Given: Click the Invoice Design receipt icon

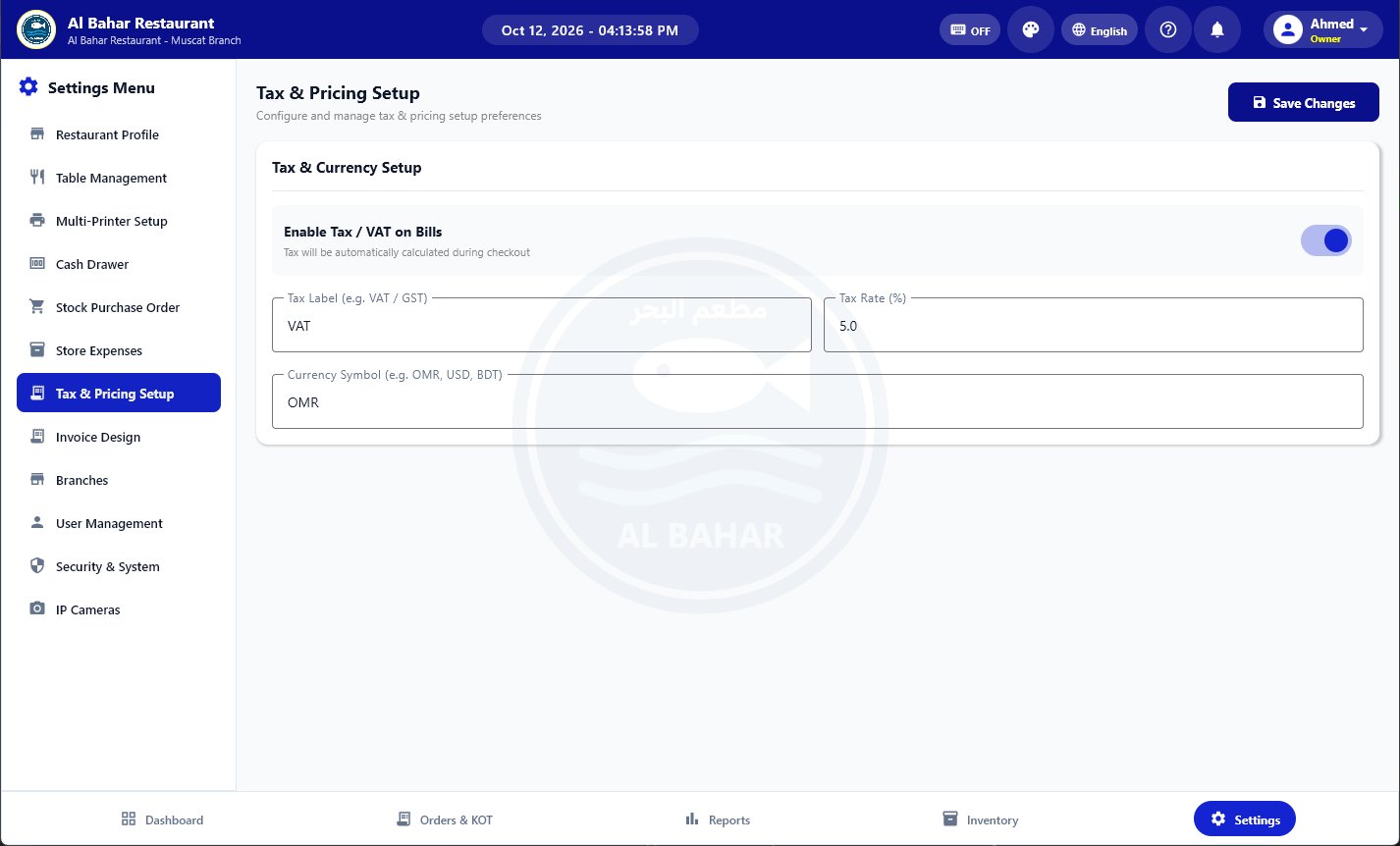Looking at the screenshot, I should click(x=37, y=437).
